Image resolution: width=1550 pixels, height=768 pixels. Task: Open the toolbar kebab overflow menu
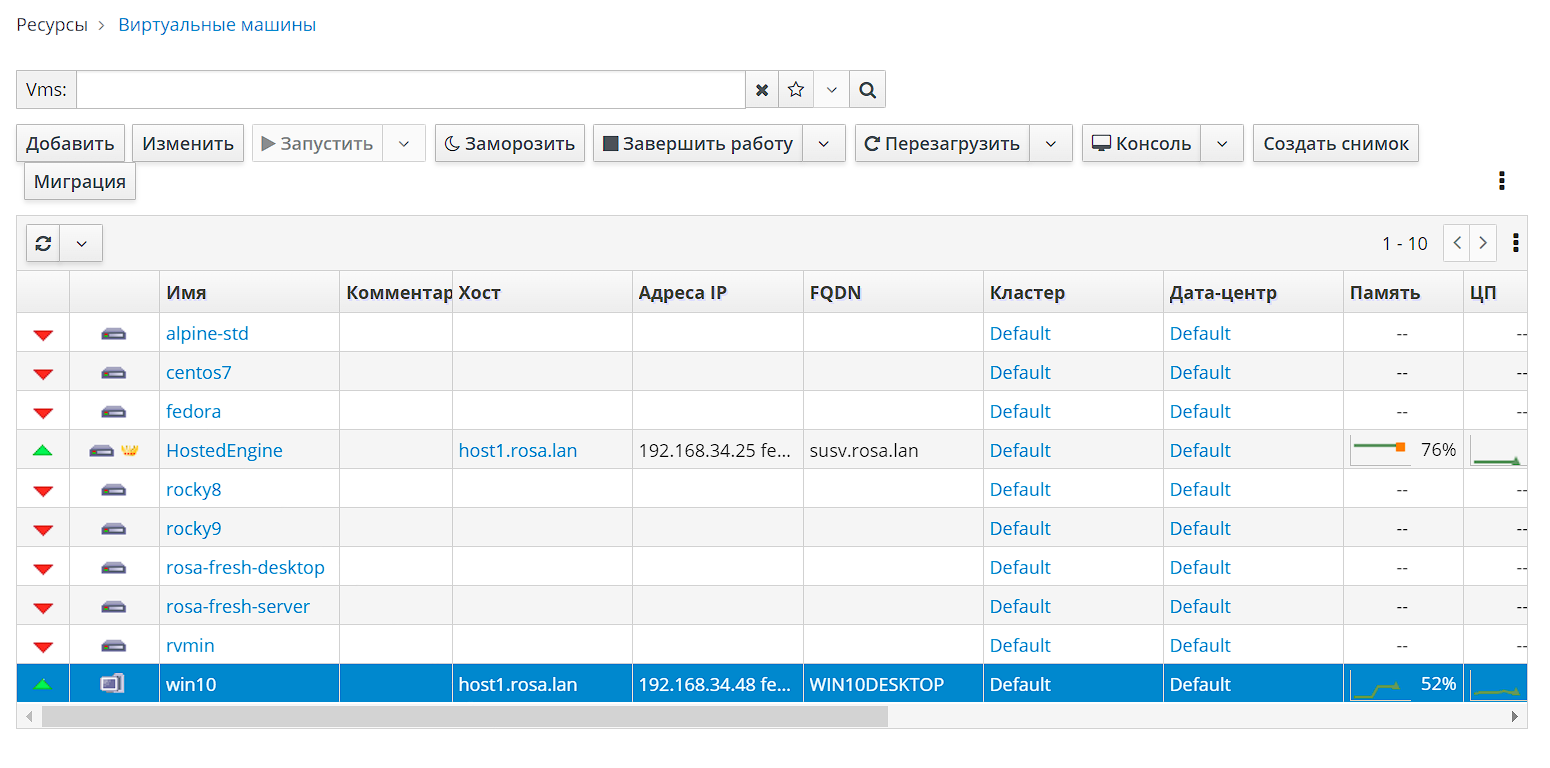(1501, 181)
